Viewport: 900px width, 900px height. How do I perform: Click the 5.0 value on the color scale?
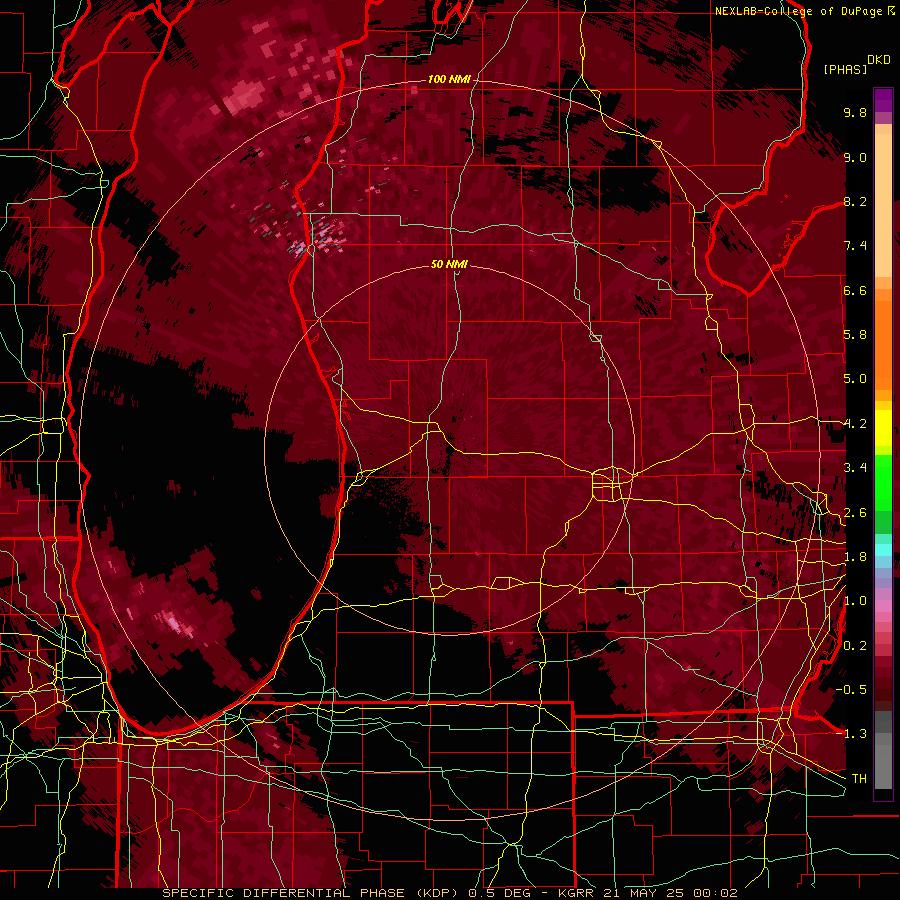(x=855, y=379)
